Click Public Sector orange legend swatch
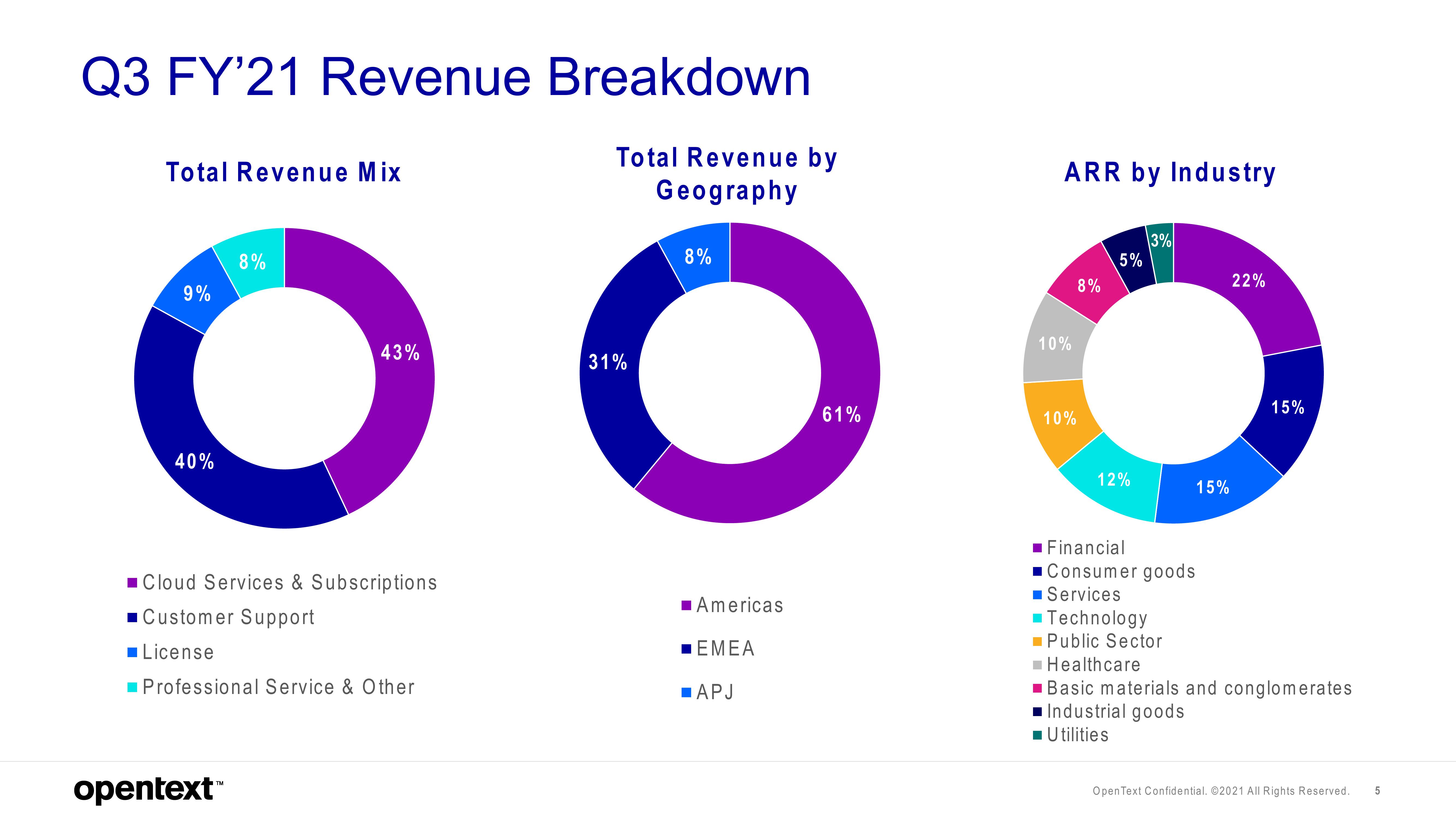The height and width of the screenshot is (819, 1456). pyautogui.click(x=1037, y=642)
